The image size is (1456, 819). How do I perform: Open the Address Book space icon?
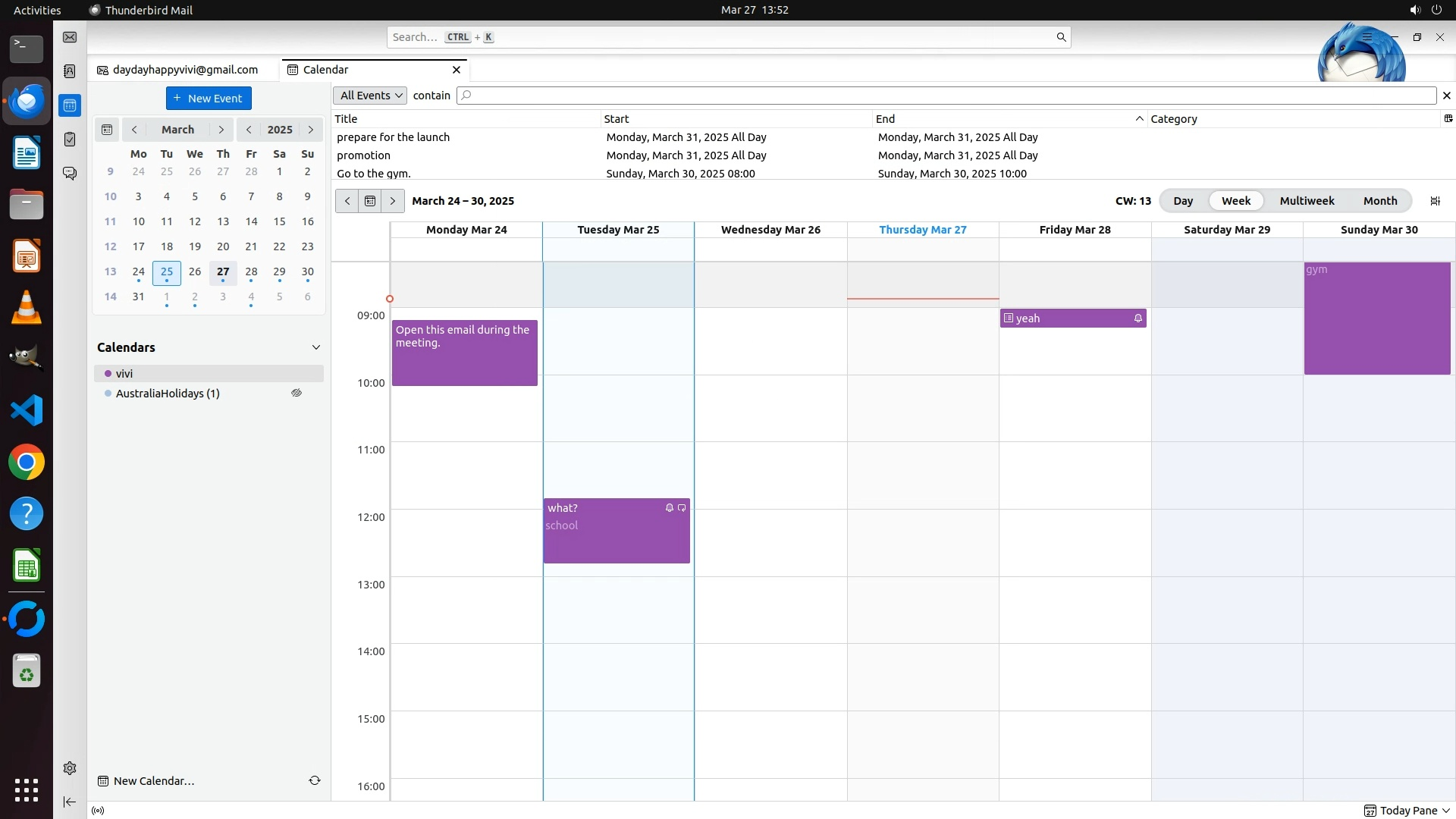(70, 71)
